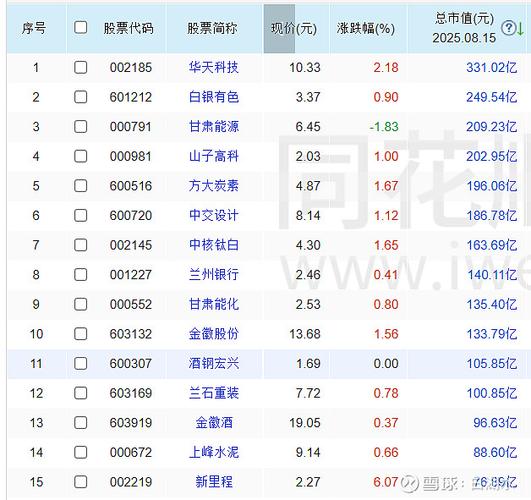Select the change value 2.18
Screen dimensions: 531x500
coord(386,67)
